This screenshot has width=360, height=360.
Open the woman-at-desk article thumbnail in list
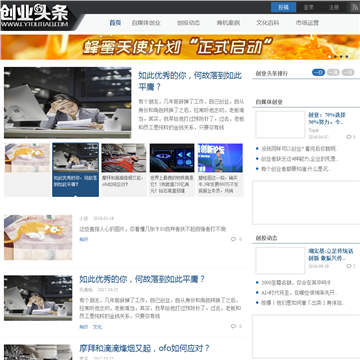(38, 298)
